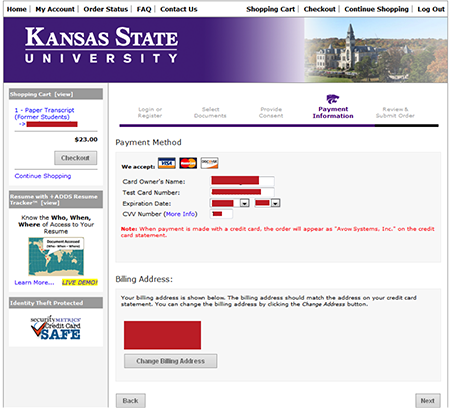This screenshot has height=408, width=450.
Task: Click the Discover card icon
Action: point(209,163)
